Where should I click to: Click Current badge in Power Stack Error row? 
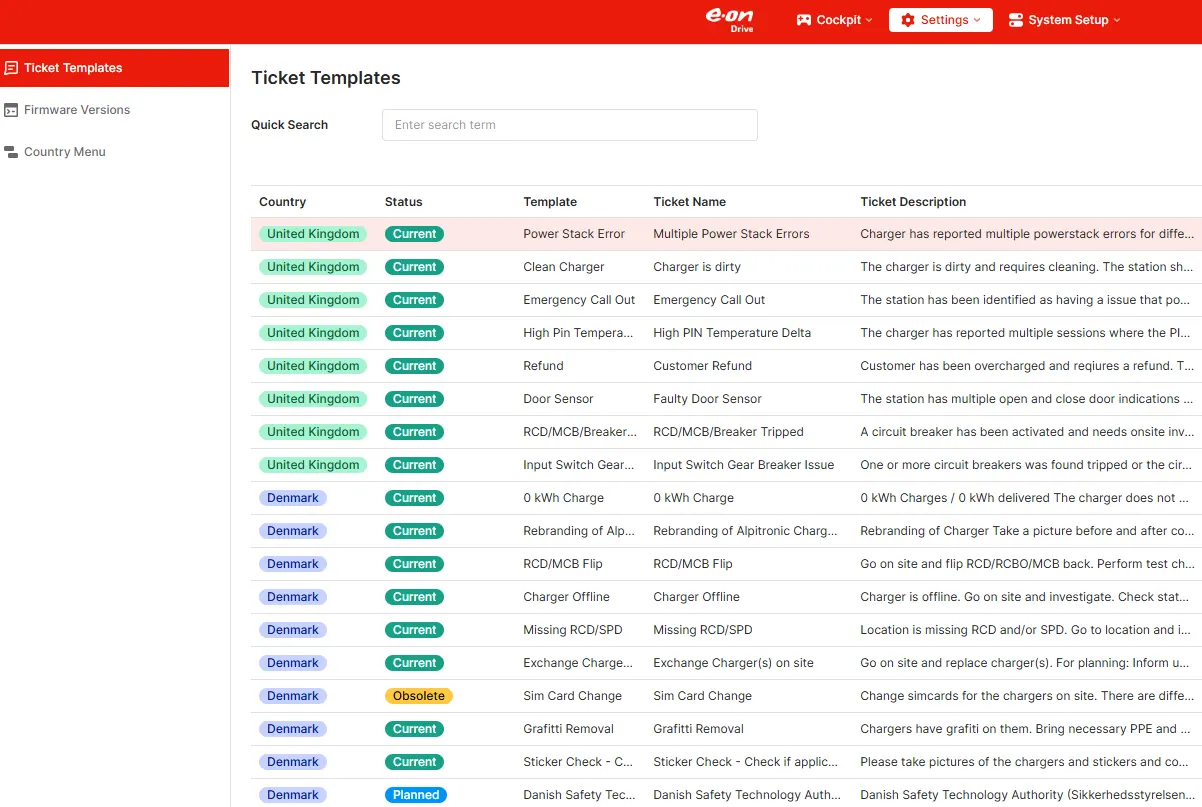pyautogui.click(x=414, y=234)
